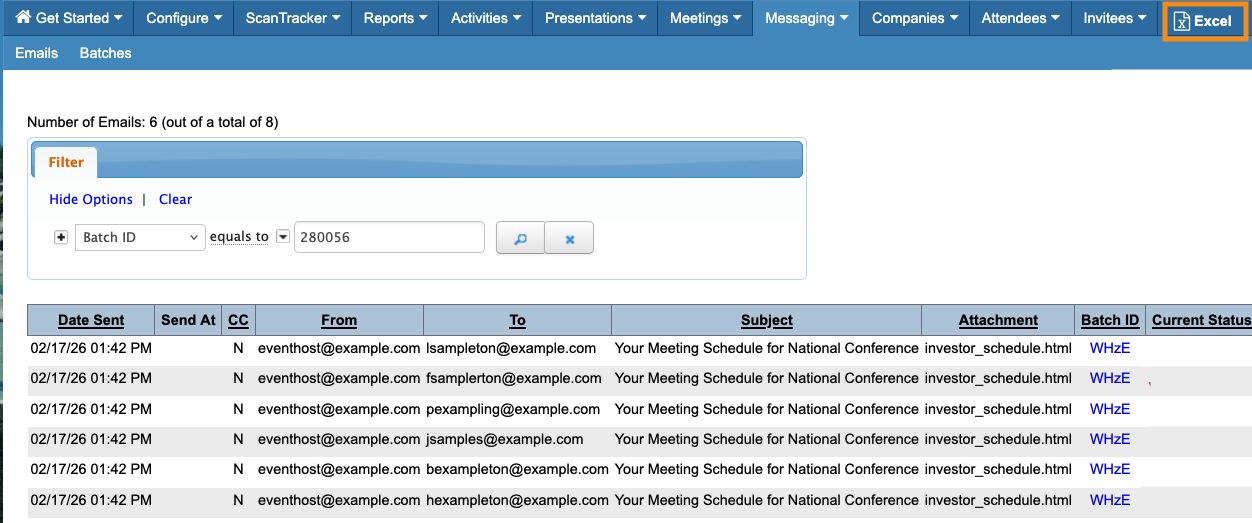This screenshot has width=1252, height=523.
Task: Open the equals to operator dropdown arrow
Action: pos(283,237)
